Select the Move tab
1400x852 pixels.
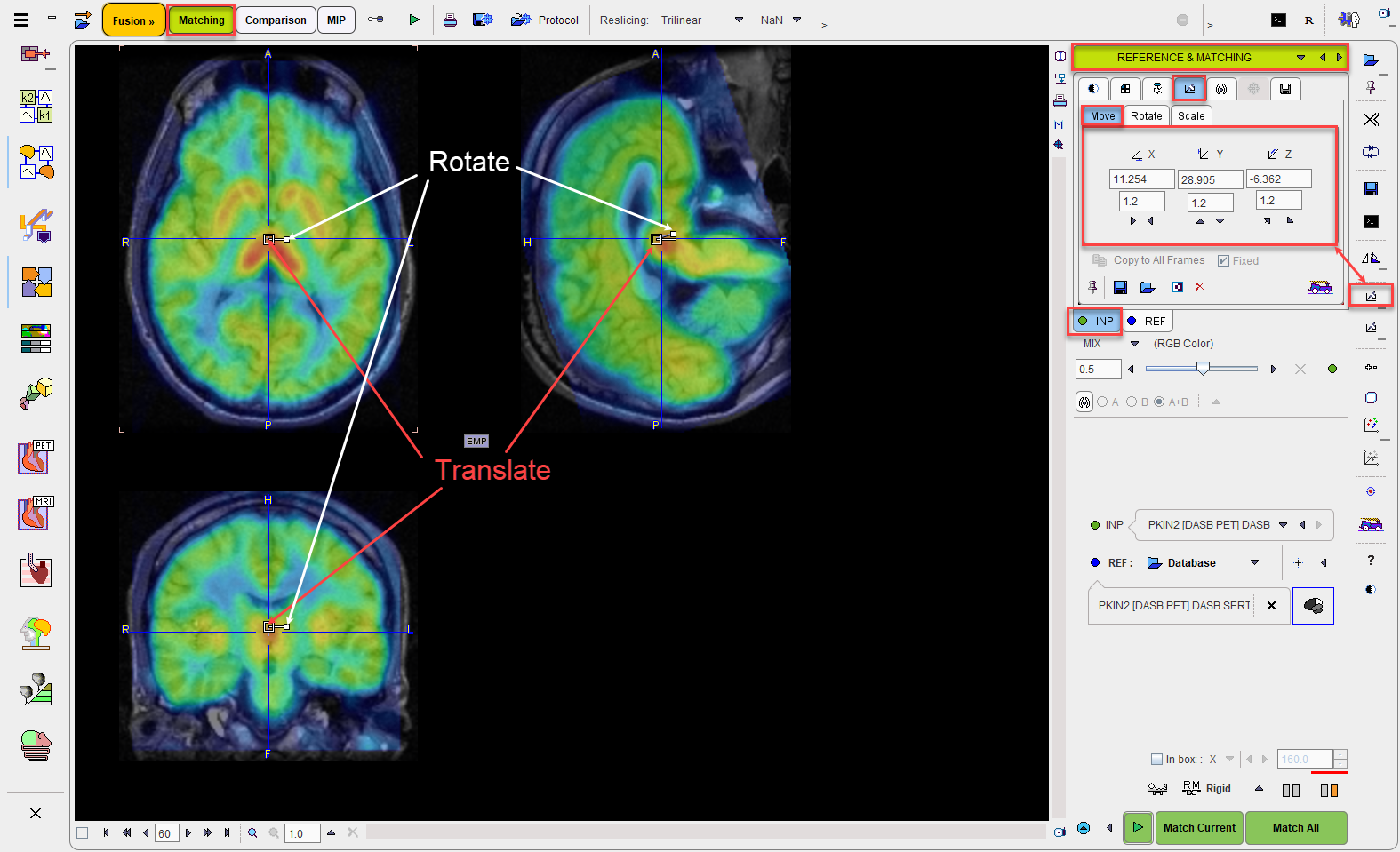tap(1102, 116)
